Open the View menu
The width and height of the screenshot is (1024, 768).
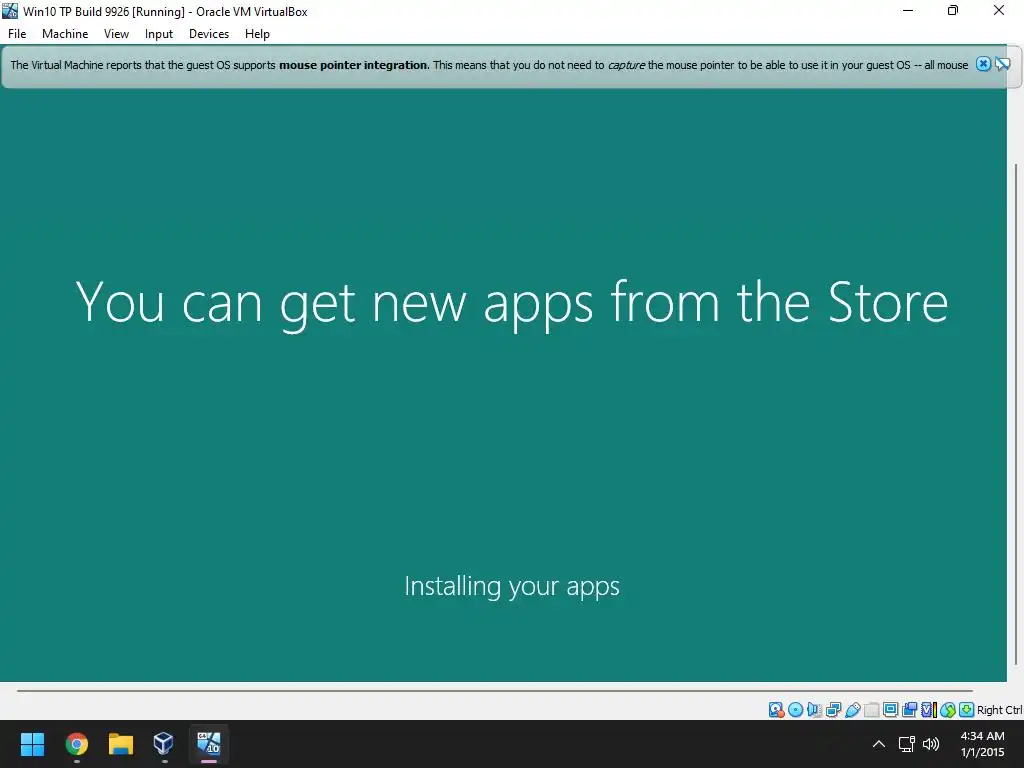pyautogui.click(x=116, y=34)
